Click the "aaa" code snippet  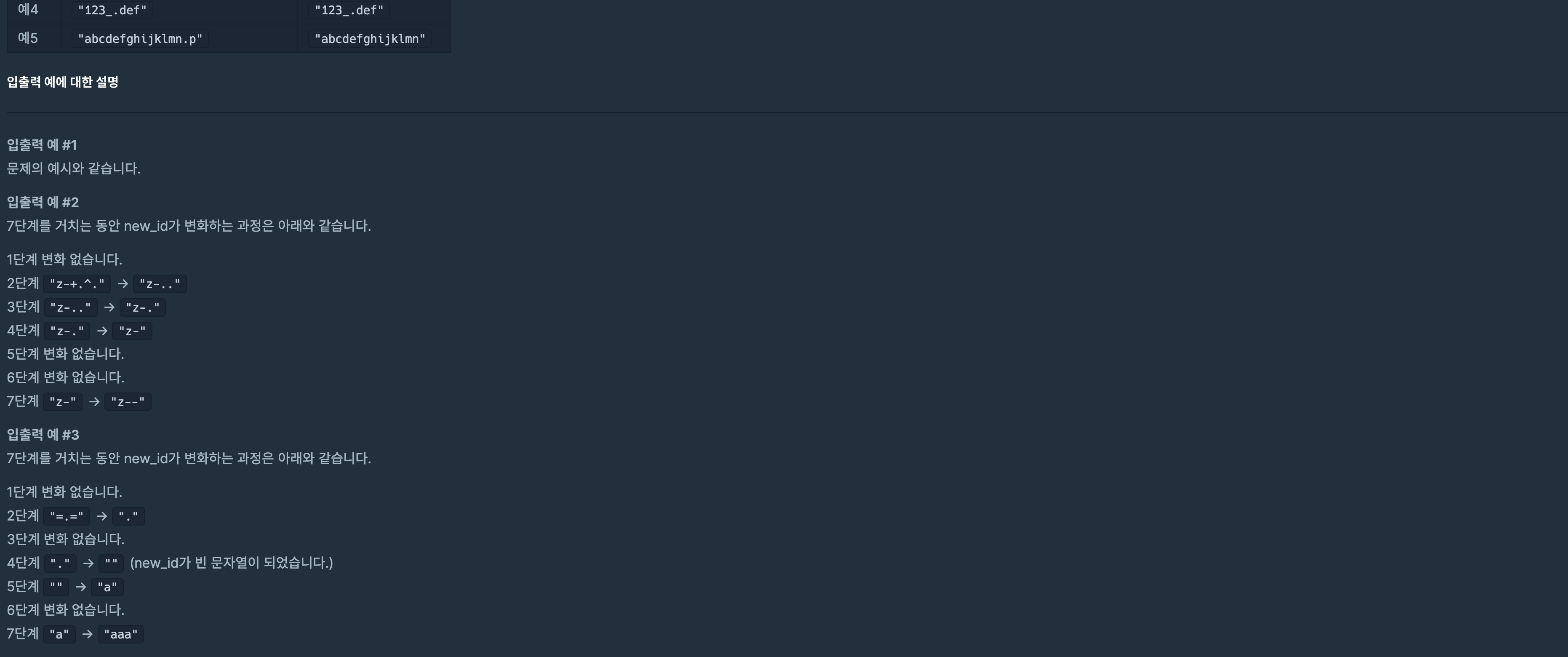point(120,635)
